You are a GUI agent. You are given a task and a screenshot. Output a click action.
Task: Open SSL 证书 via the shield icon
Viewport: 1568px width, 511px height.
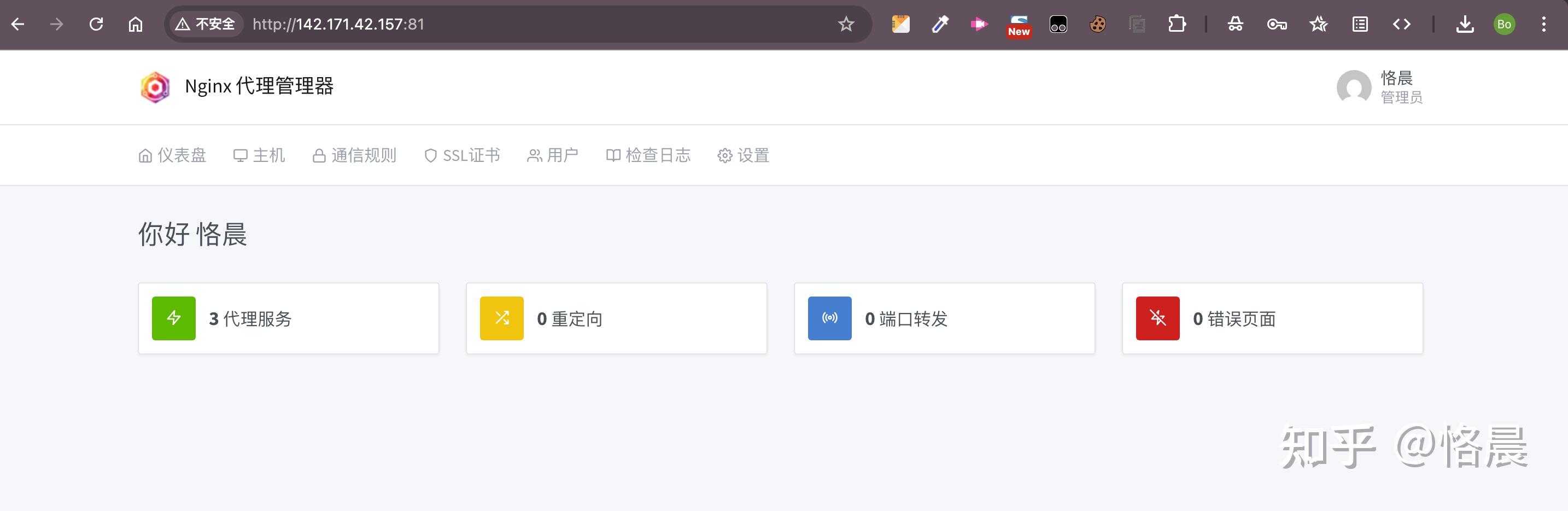430,155
